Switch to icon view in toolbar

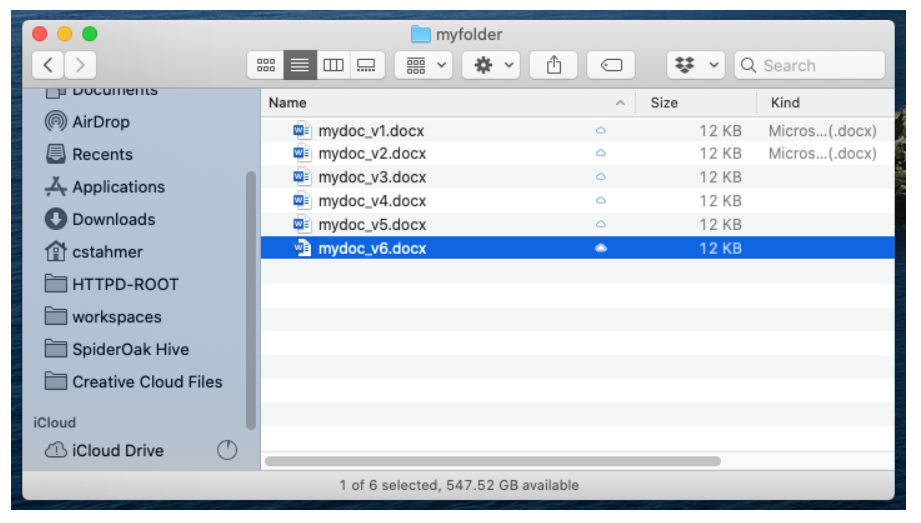click(x=265, y=66)
